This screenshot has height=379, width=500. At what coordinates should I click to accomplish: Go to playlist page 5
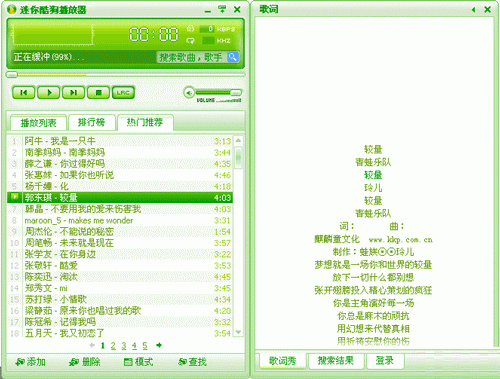(x=145, y=346)
